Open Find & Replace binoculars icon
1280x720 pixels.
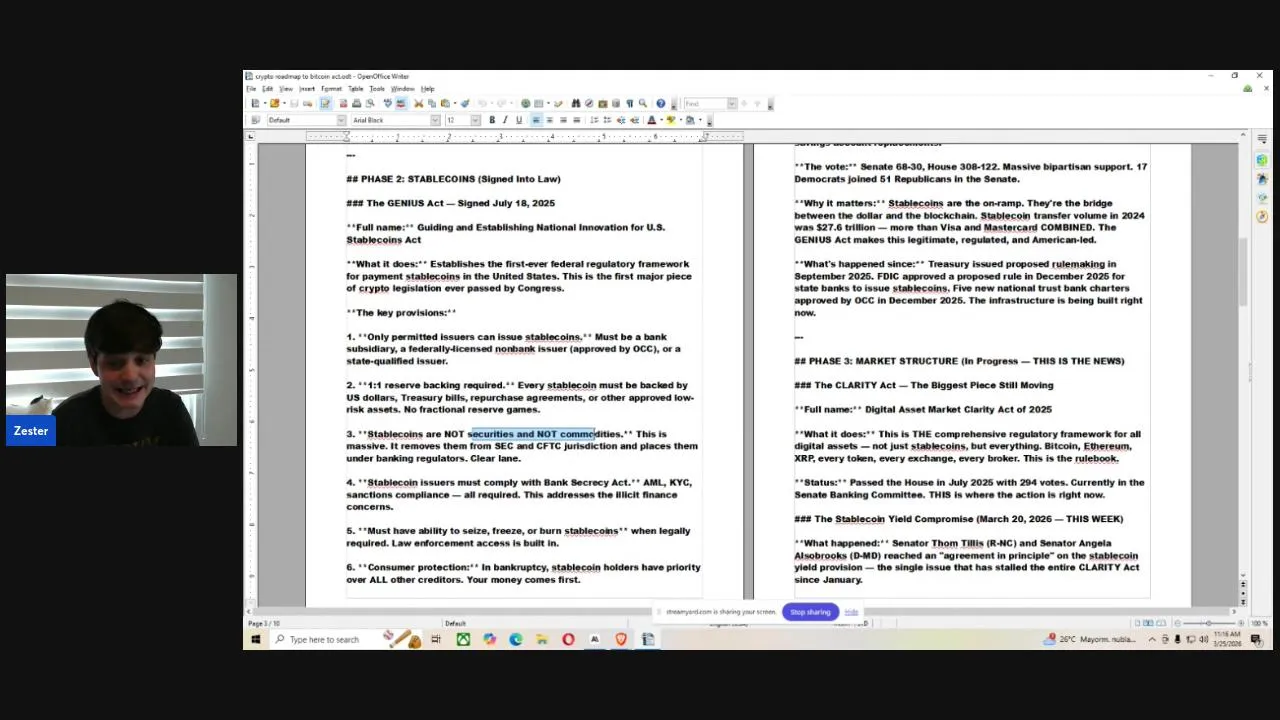click(576, 103)
